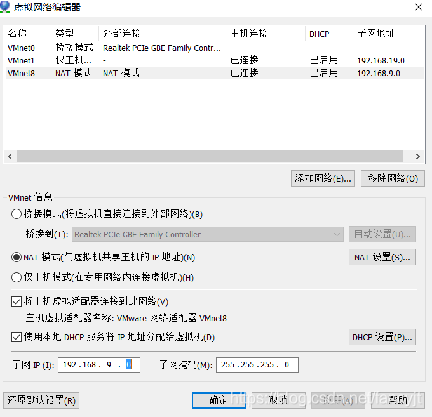Screen dimensions: 432x417
Task: Click the network list scroll right arrow
Action: (x=418, y=156)
